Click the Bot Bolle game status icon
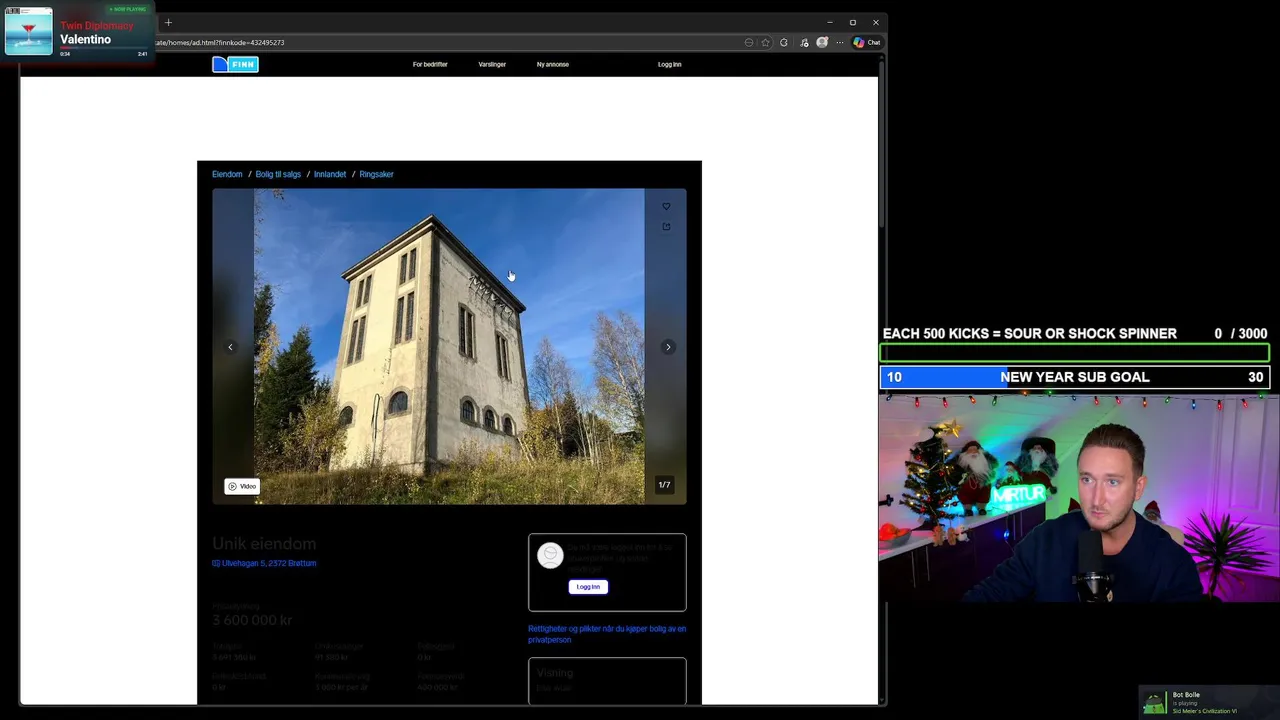 pyautogui.click(x=1154, y=703)
